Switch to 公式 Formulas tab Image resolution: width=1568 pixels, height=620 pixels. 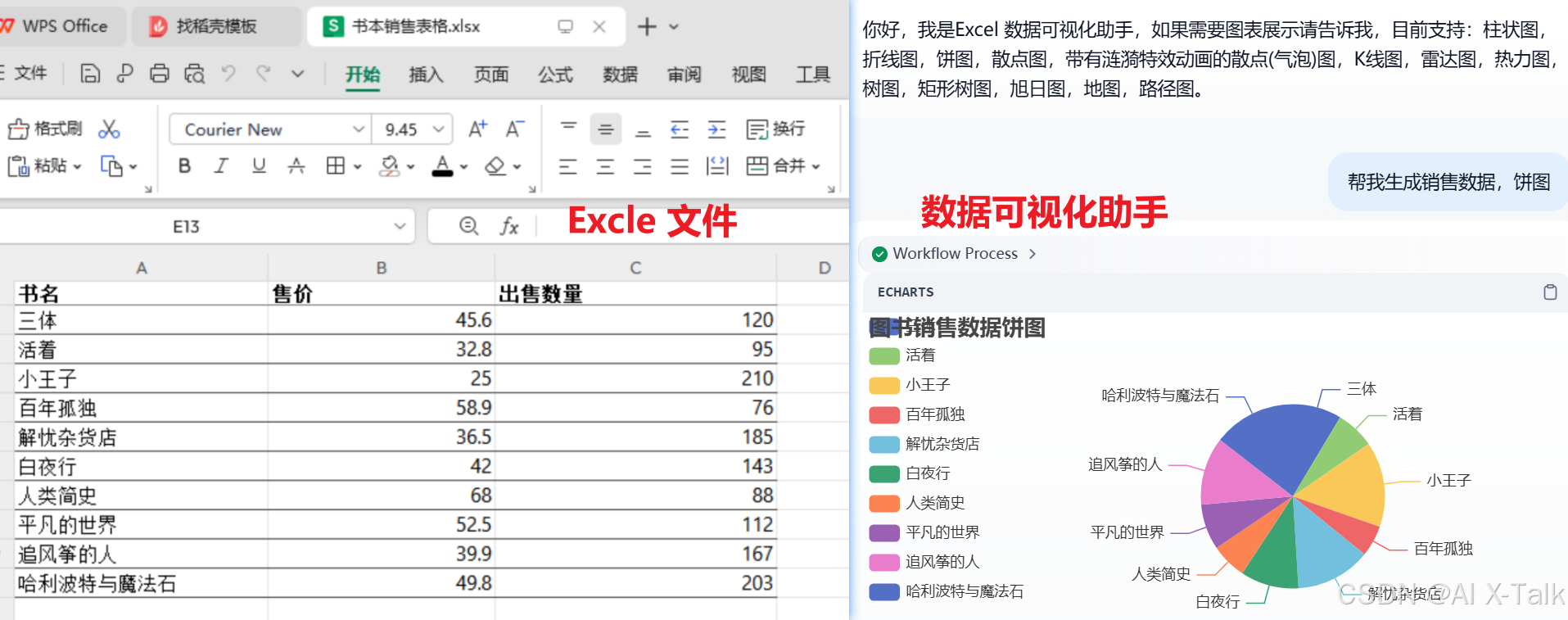(x=555, y=75)
